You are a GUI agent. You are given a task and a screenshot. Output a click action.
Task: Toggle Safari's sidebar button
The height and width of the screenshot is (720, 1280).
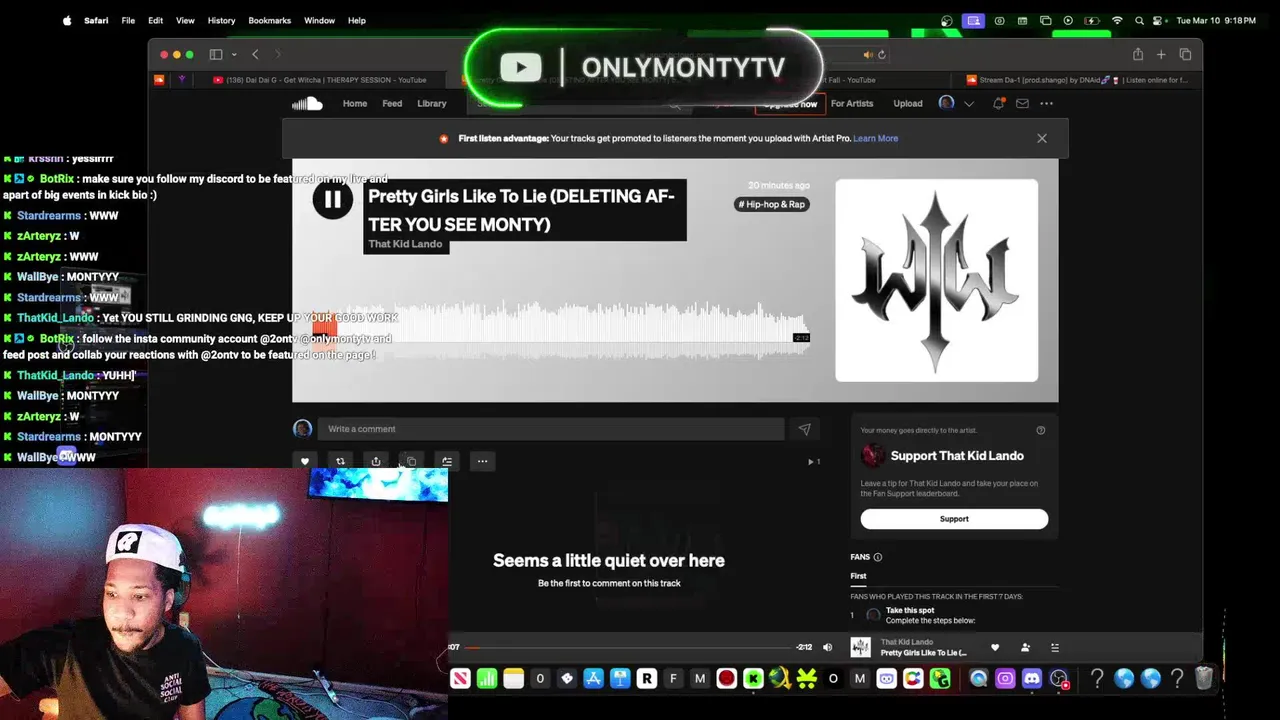click(216, 54)
